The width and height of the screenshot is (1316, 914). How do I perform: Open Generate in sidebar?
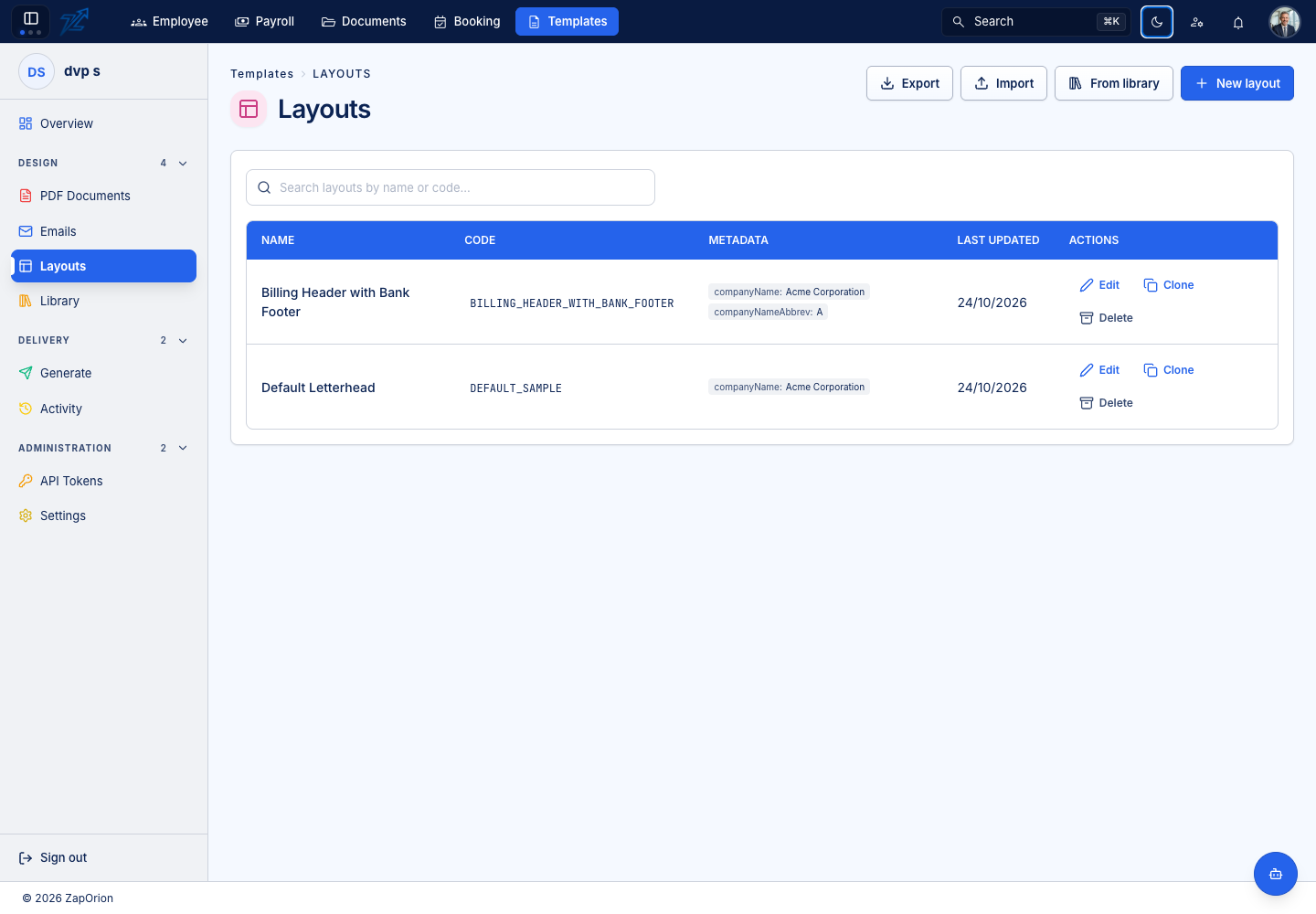pyautogui.click(x=103, y=374)
